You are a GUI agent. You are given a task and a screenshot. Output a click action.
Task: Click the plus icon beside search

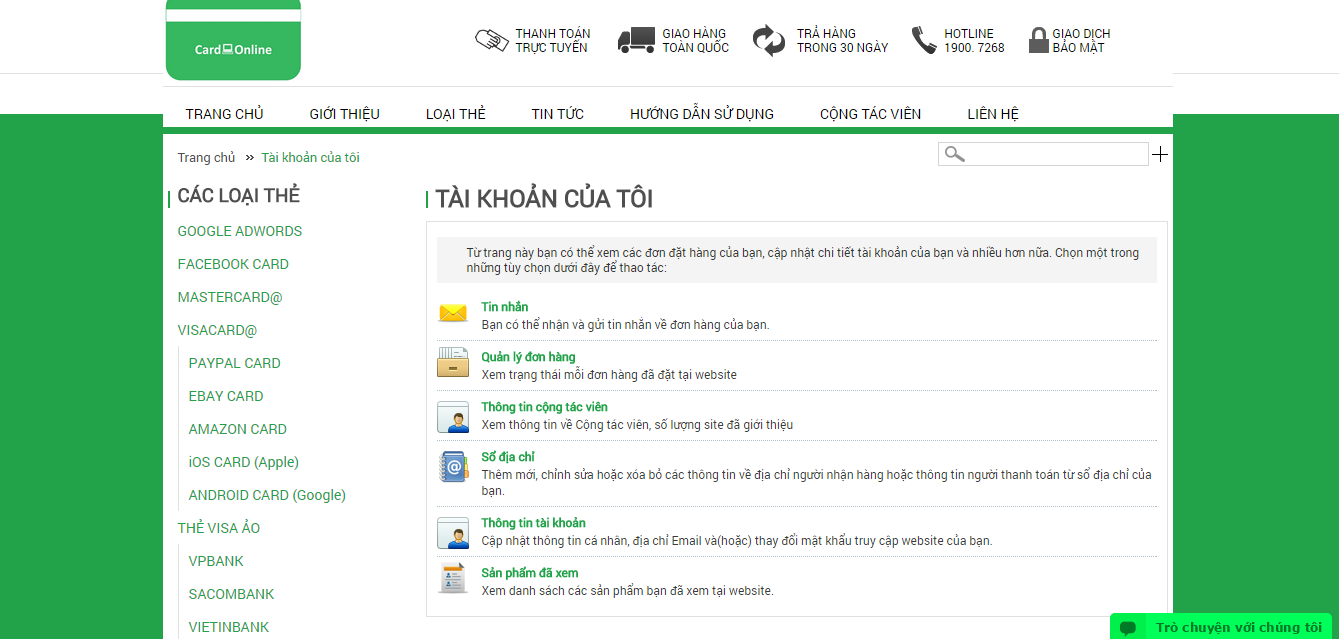pyautogui.click(x=1160, y=154)
